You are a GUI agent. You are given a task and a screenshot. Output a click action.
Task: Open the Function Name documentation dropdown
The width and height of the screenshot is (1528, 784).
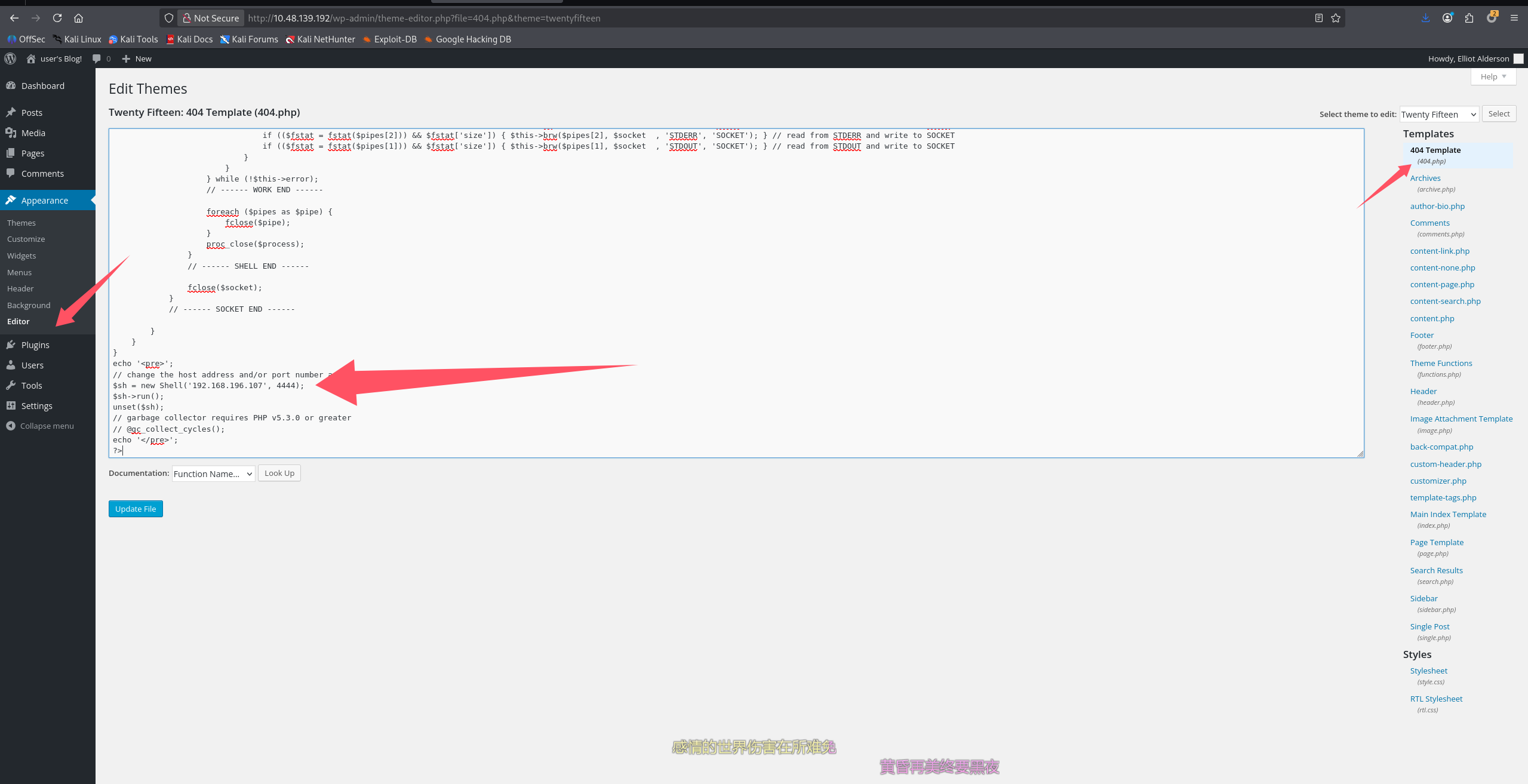(x=213, y=474)
